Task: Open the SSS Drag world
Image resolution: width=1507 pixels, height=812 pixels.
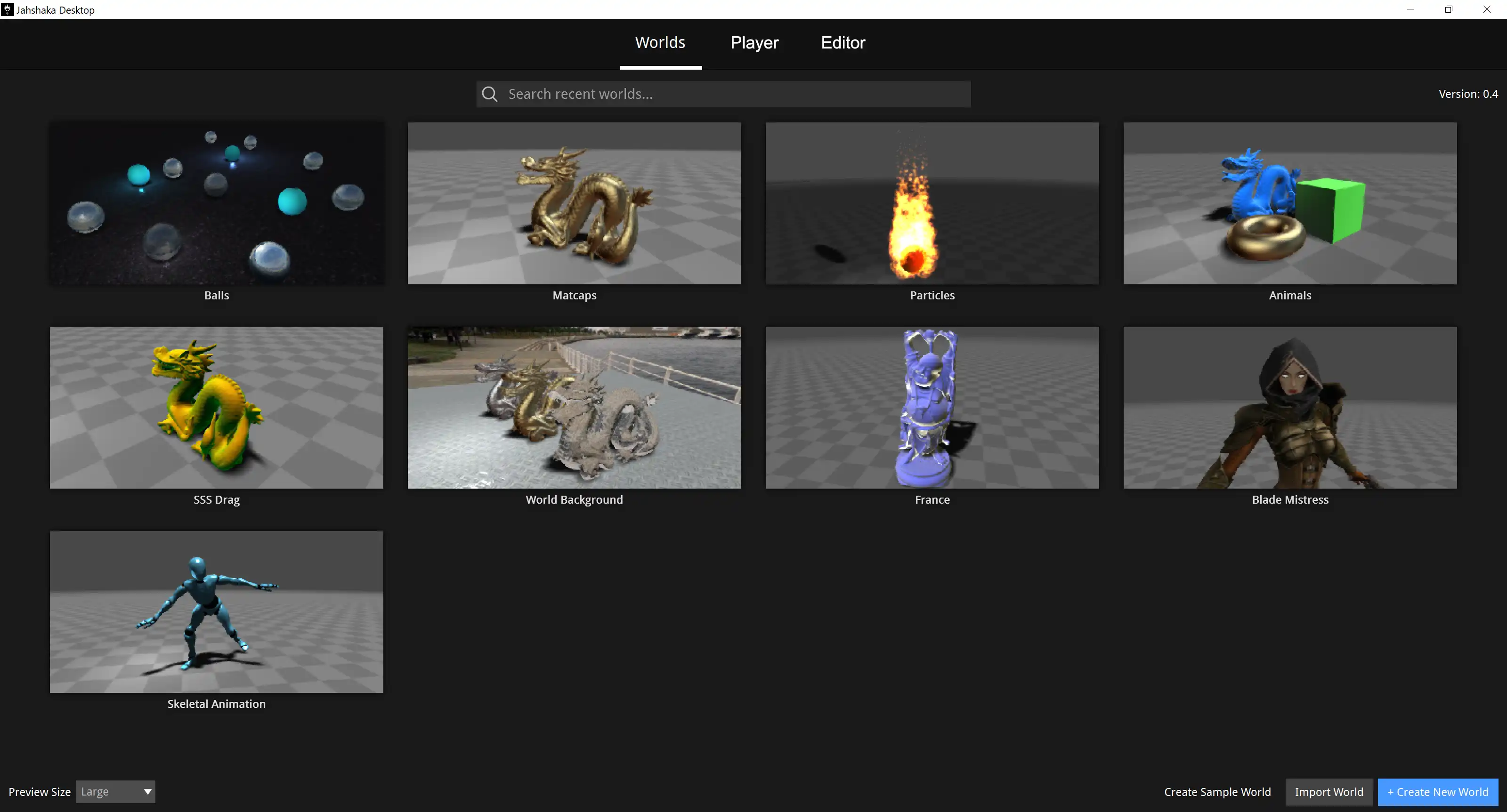Action: click(x=217, y=408)
